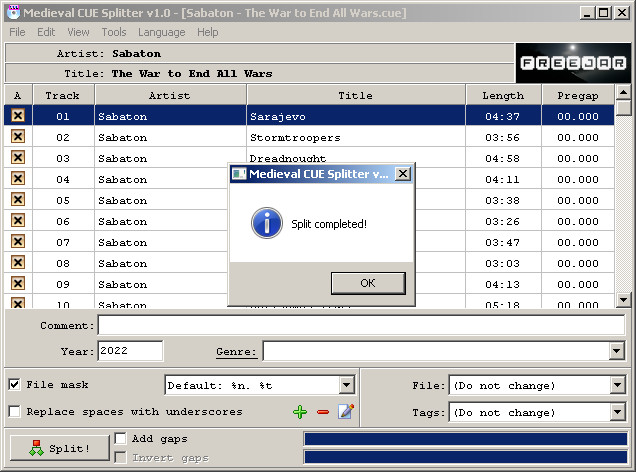The image size is (636, 472).
Task: Close the Split completed dialog
Action: point(403,174)
